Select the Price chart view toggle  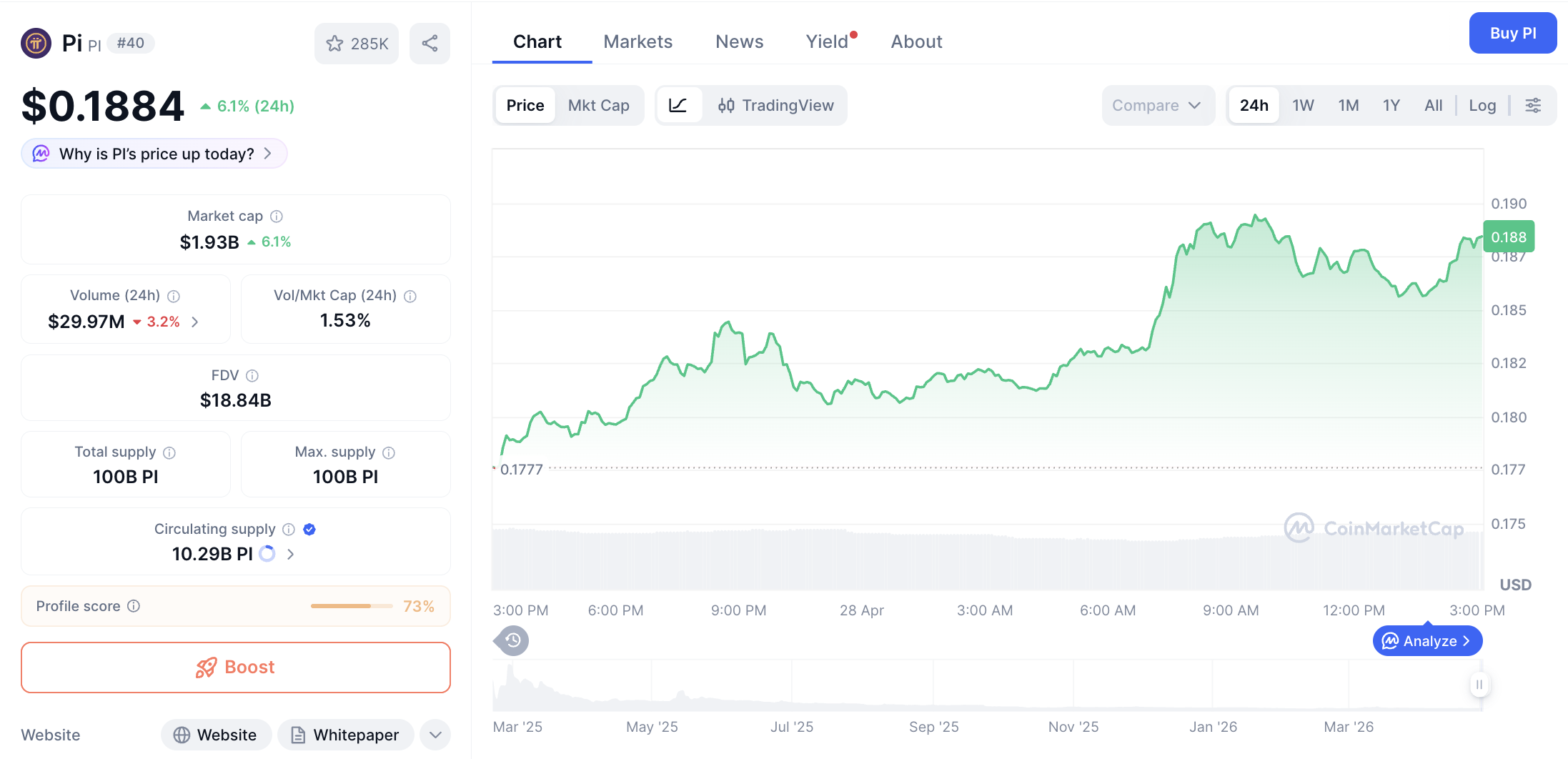pos(525,105)
